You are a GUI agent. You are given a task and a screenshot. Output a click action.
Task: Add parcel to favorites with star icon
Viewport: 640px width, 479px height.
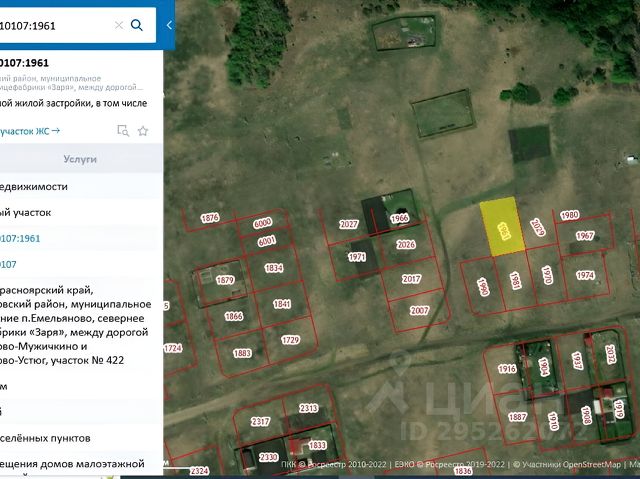click(x=143, y=130)
